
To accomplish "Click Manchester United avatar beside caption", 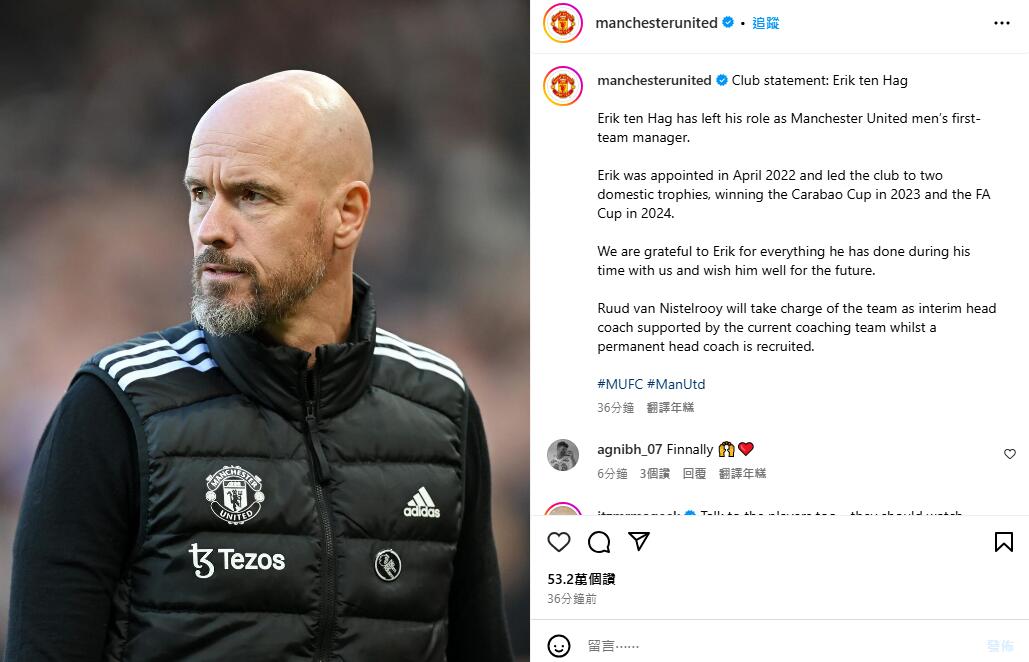I will [562, 86].
